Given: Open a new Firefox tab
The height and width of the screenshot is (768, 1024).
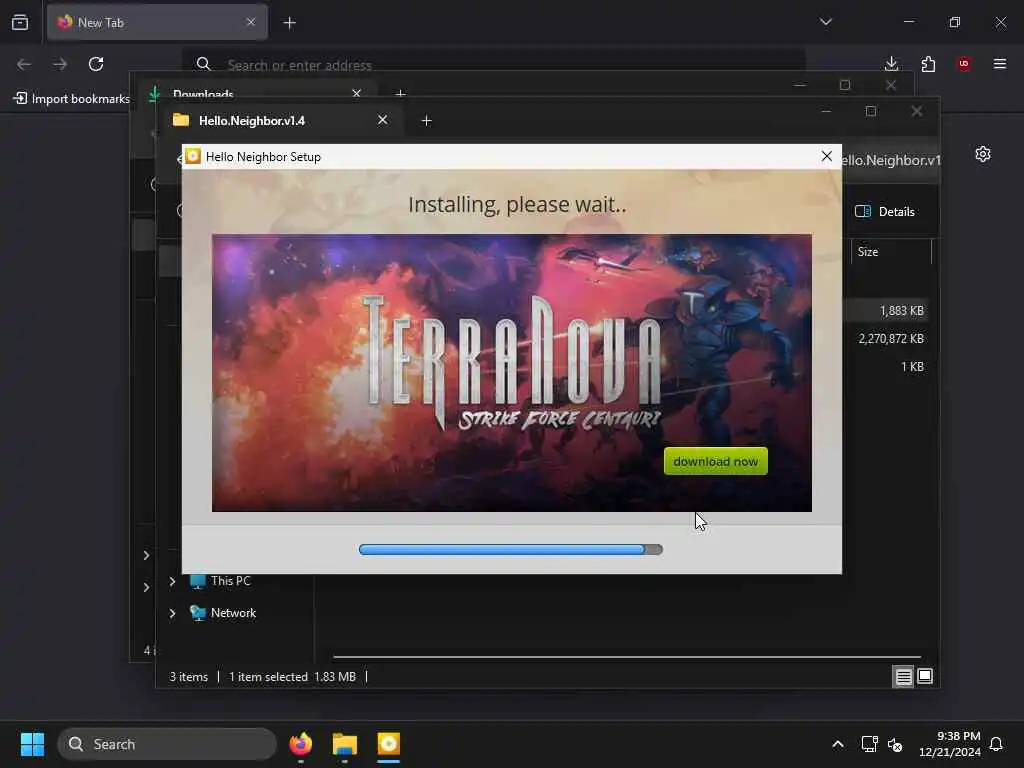Looking at the screenshot, I should 289,23.
